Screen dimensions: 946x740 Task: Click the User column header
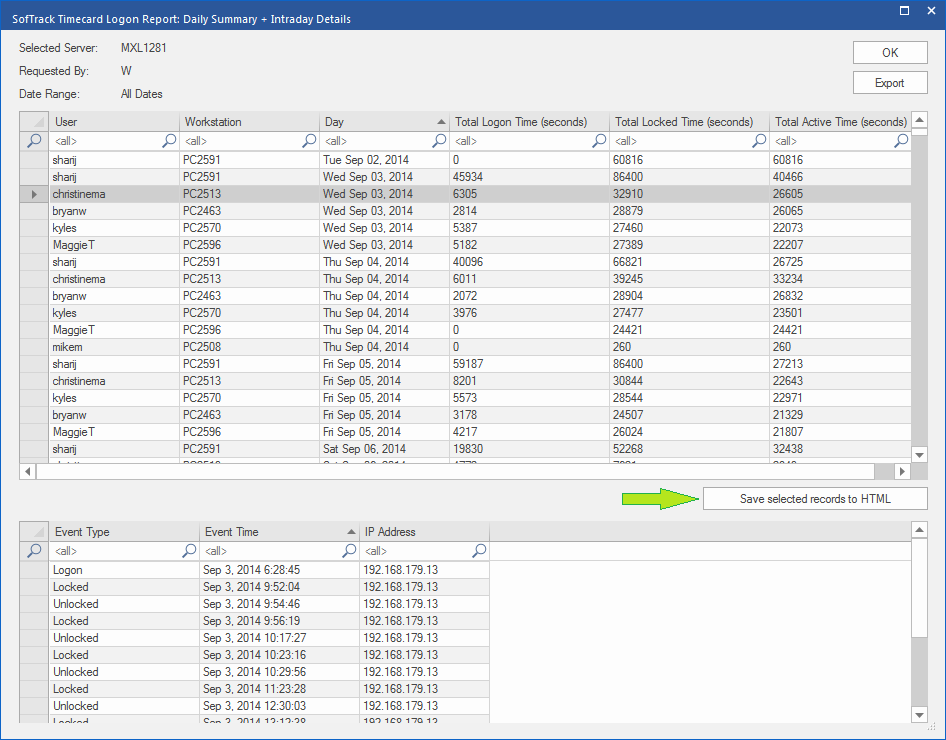114,122
